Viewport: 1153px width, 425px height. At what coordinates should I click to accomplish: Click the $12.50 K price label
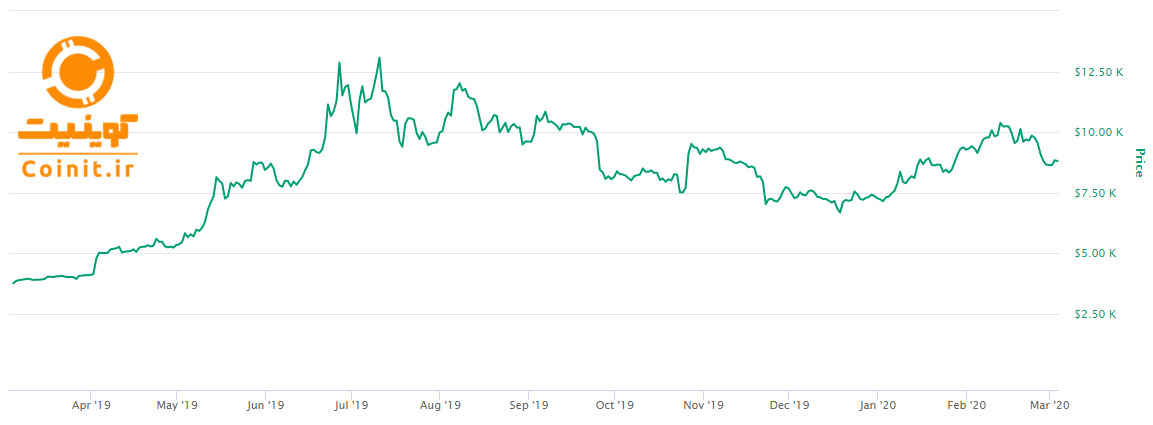(1096, 72)
